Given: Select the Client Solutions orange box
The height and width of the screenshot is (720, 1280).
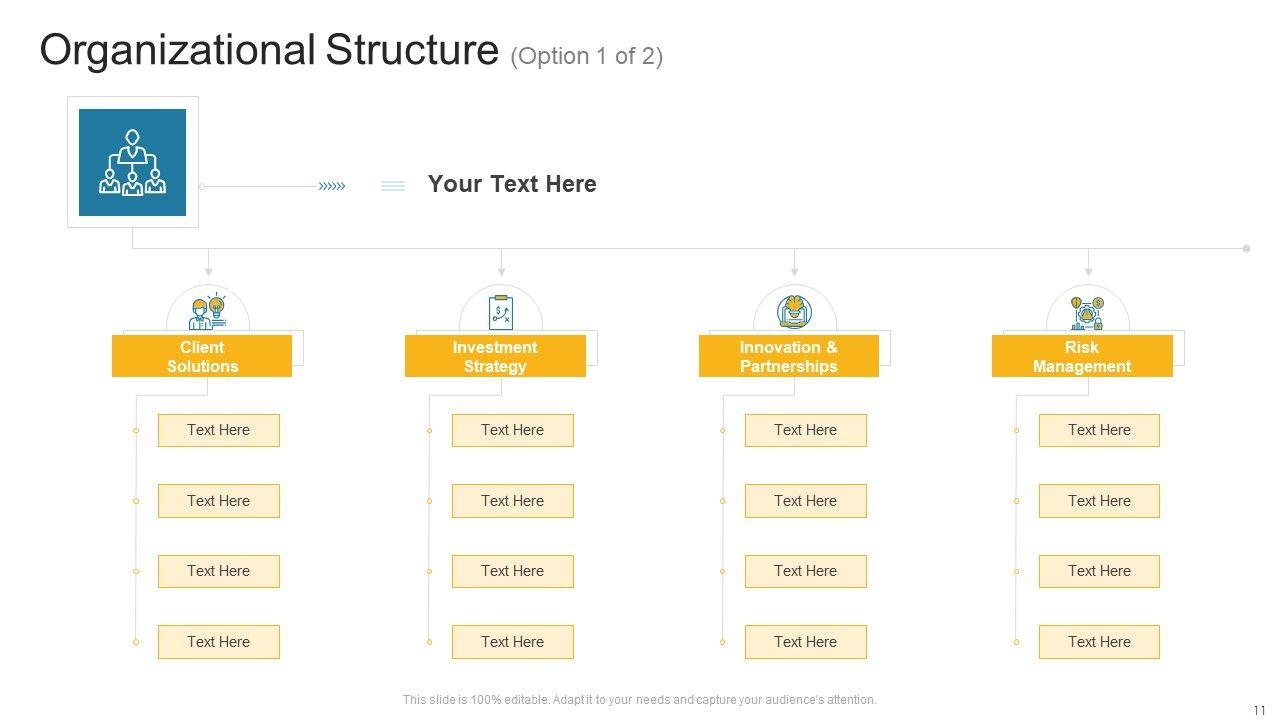Looking at the screenshot, I should tap(202, 356).
